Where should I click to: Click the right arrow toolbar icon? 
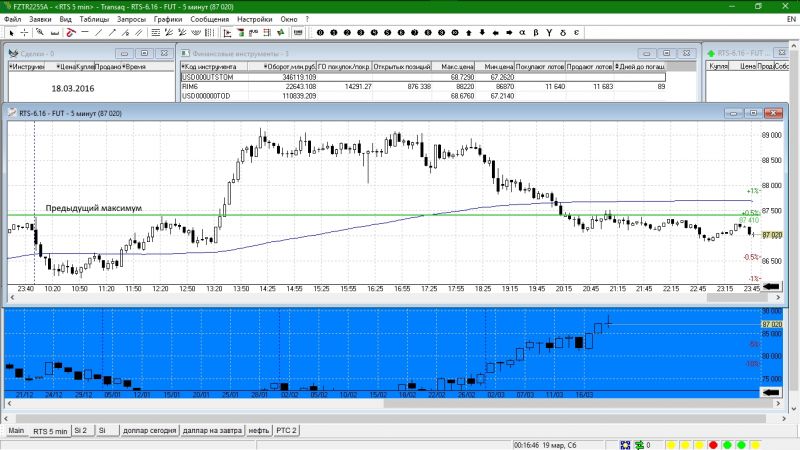[509, 33]
